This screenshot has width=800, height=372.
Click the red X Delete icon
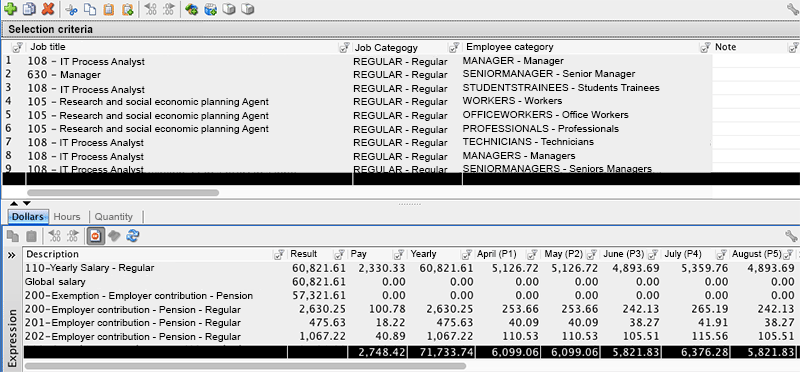[47, 9]
